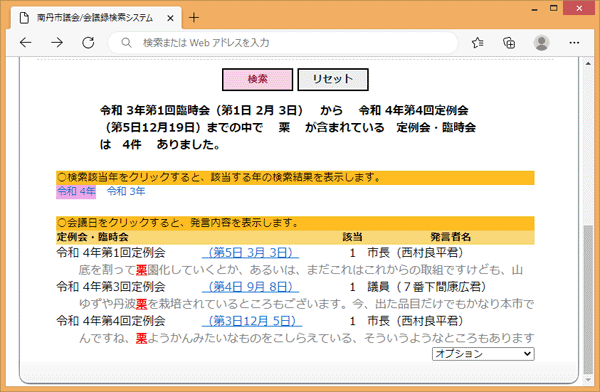Maximize the browser window
Screen dimensions: 600x392
[554, 8]
